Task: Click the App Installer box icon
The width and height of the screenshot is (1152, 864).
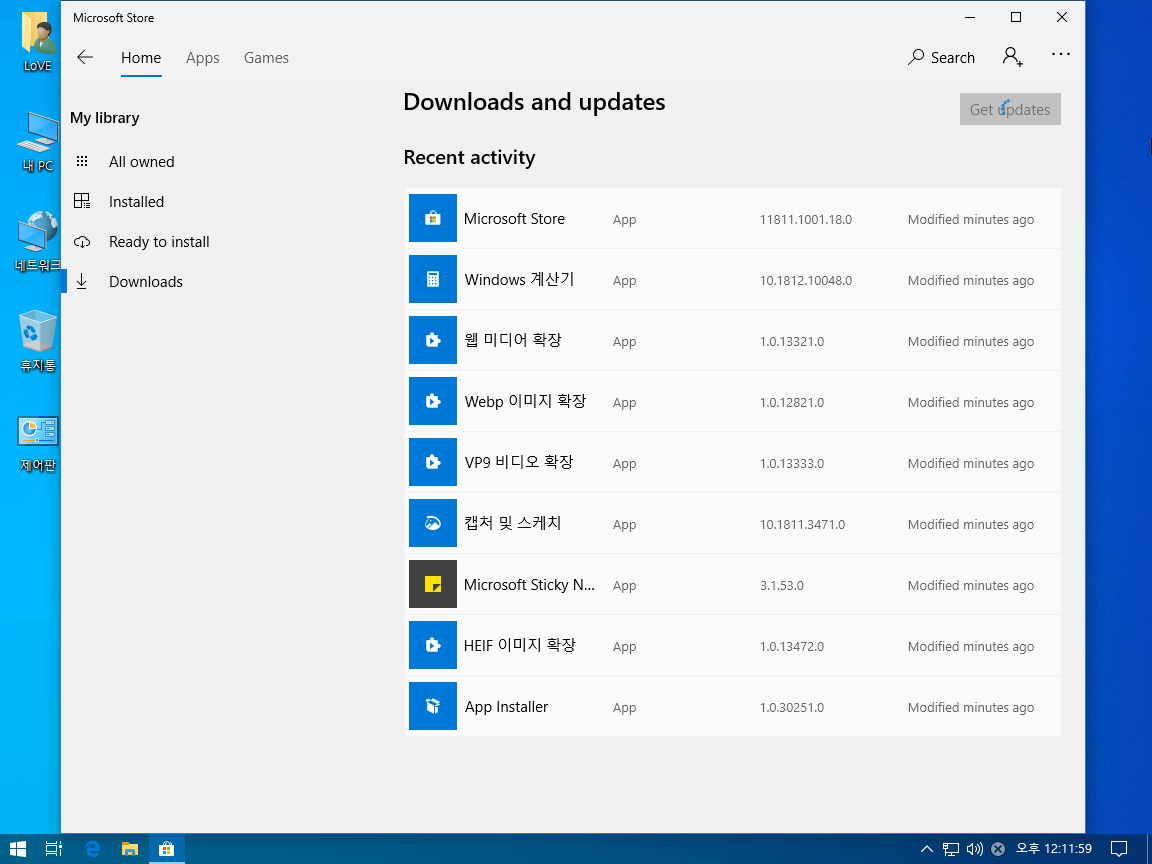Action: (433, 706)
